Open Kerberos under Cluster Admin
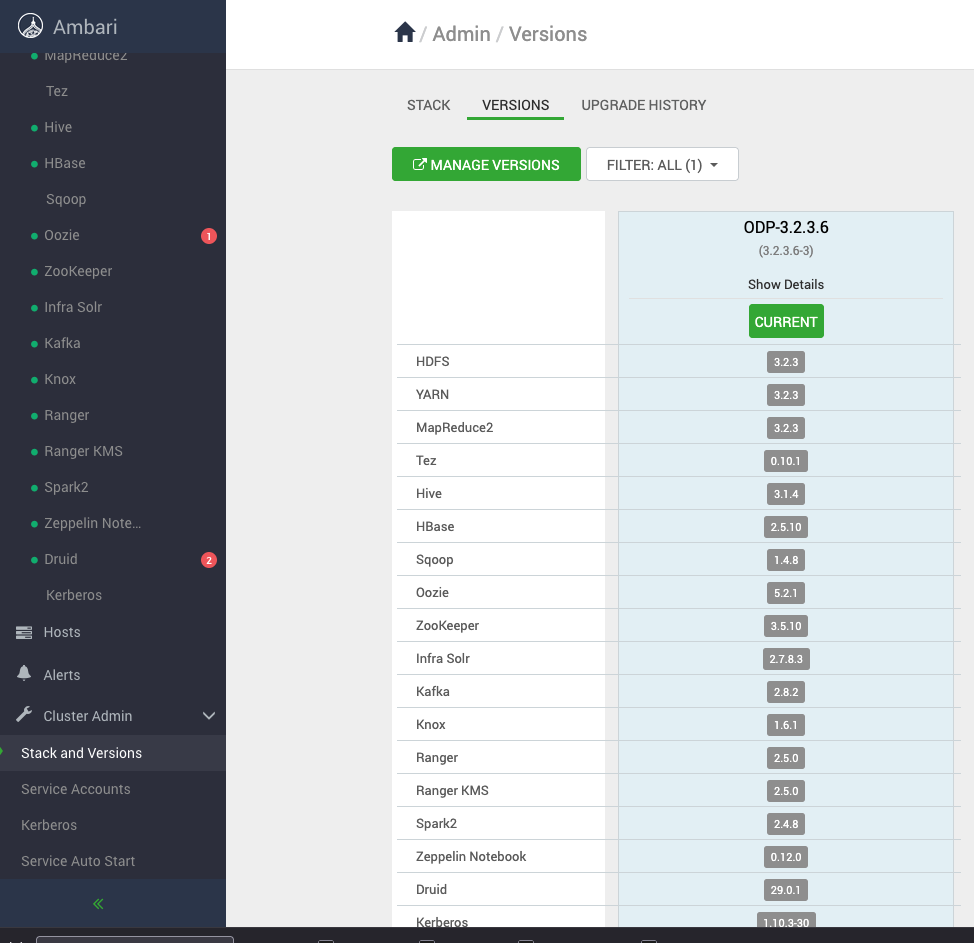The image size is (974, 943). (49, 825)
